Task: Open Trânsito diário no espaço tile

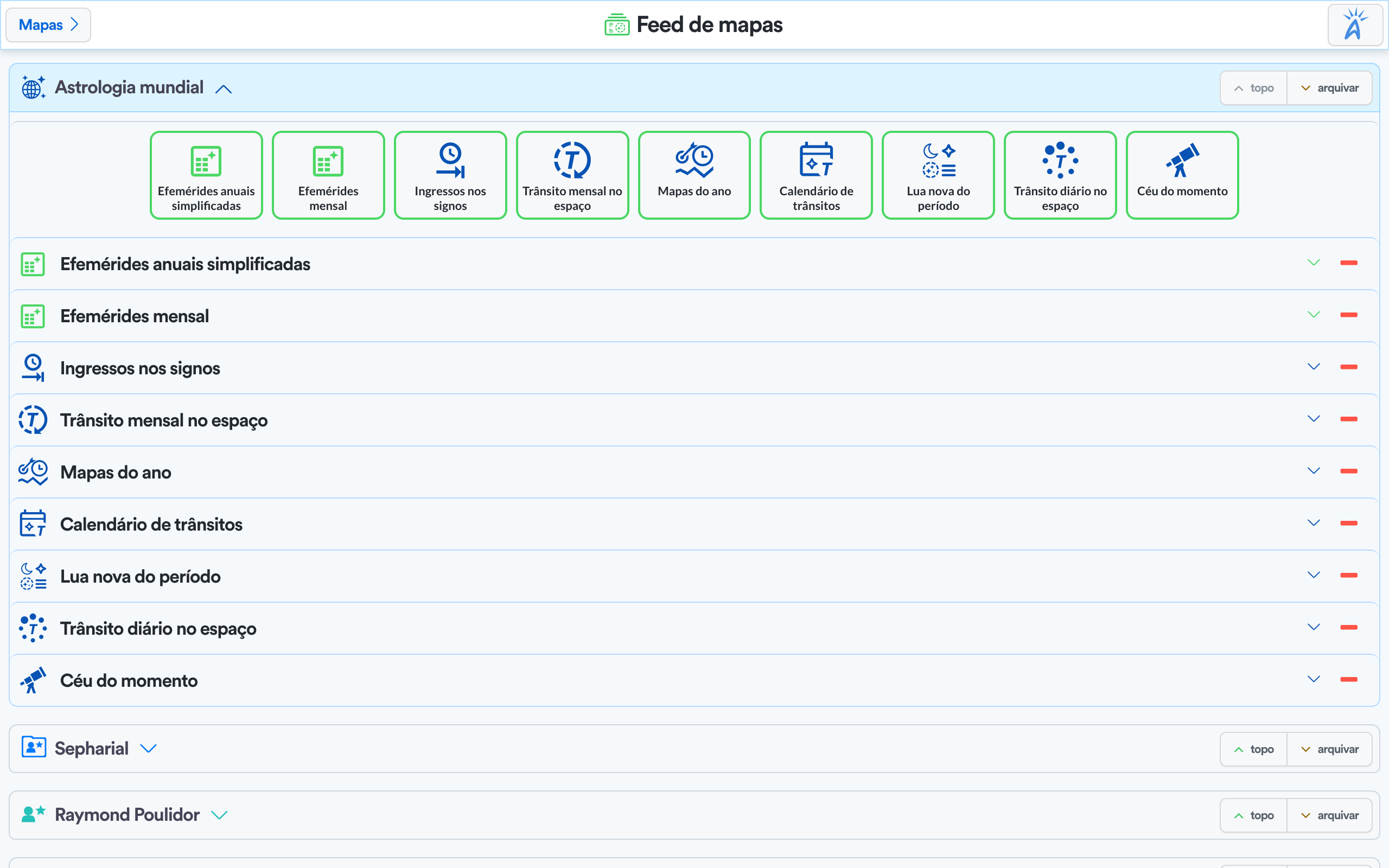Action: pos(1060,175)
